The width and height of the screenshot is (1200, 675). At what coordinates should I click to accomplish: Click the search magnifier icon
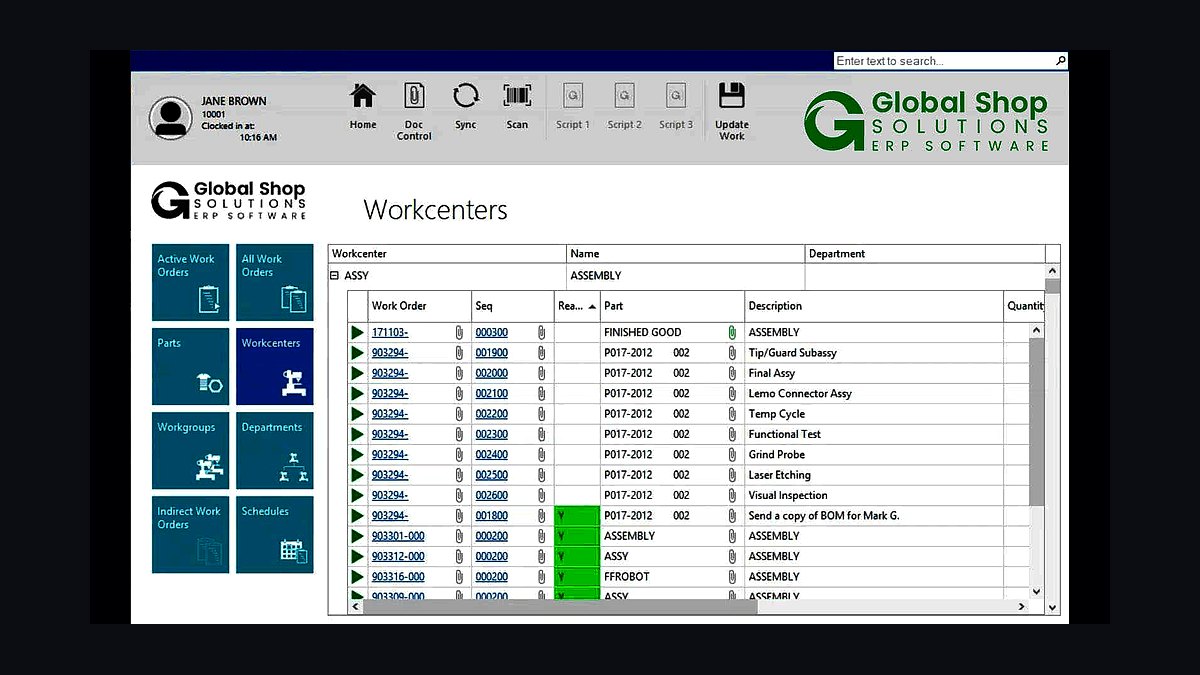pyautogui.click(x=1061, y=61)
